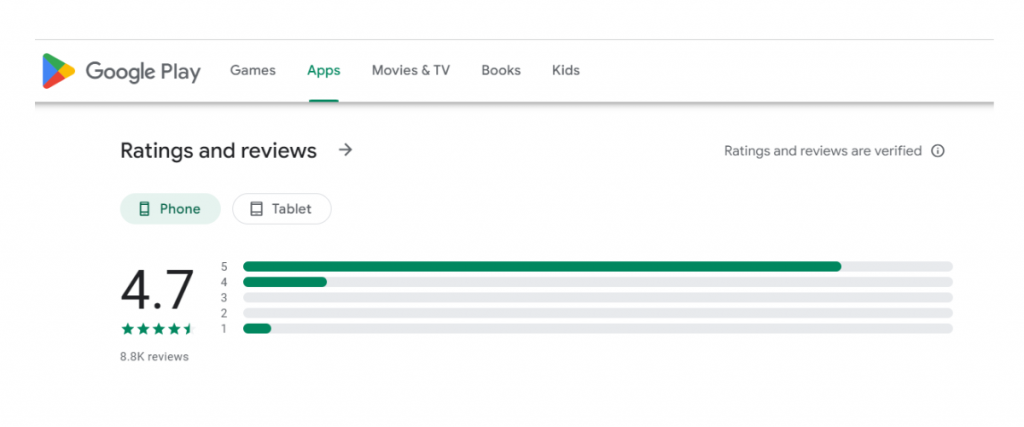This screenshot has height=427, width=1024.
Task: Click the phone icon in Phone chip
Action: [x=144, y=209]
